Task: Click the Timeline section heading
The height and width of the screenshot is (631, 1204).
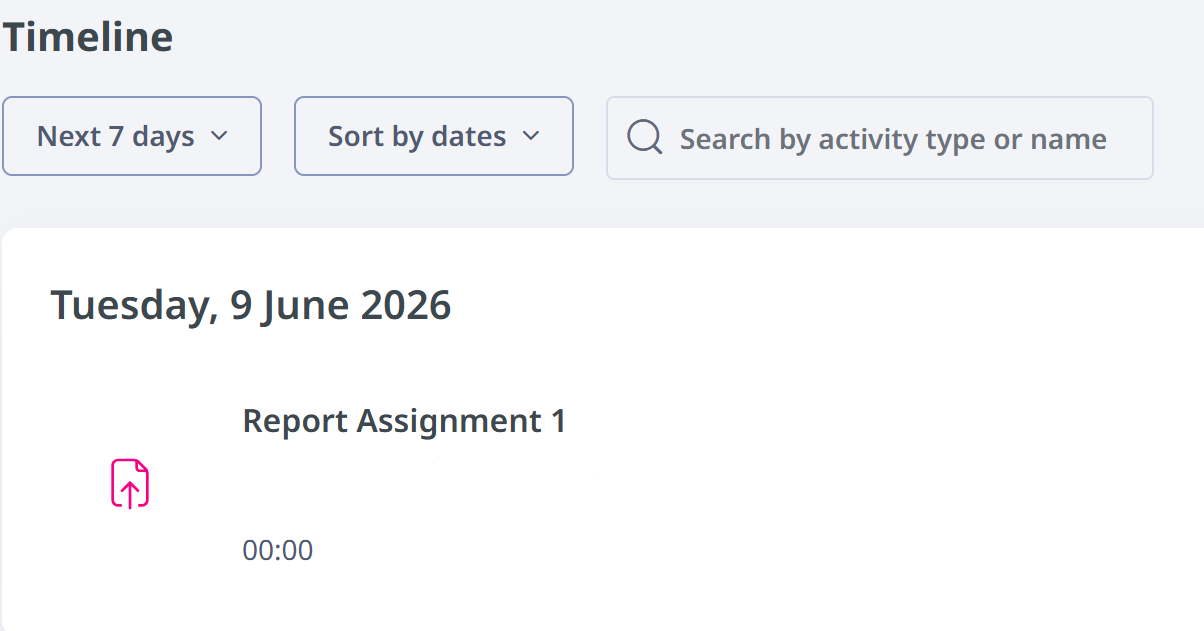Action: point(87,38)
